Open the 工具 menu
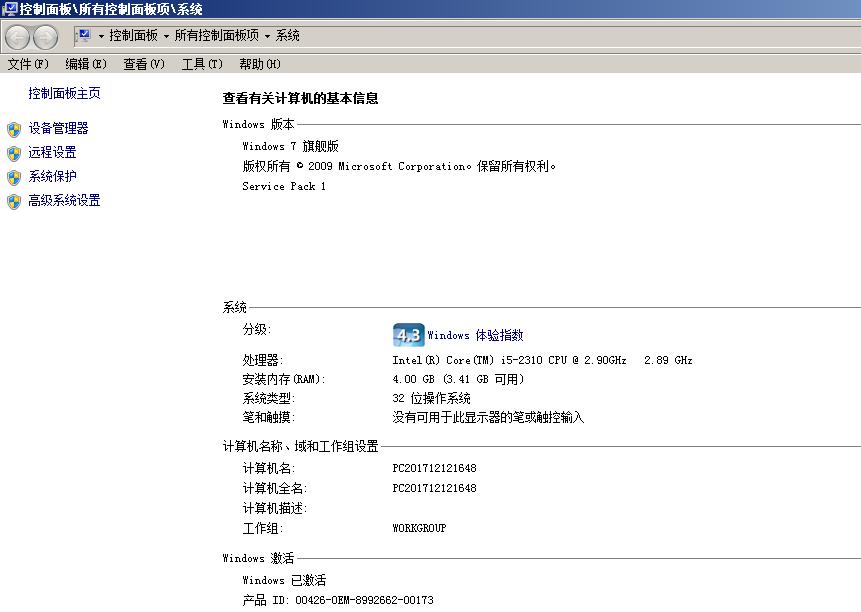The height and width of the screenshot is (612, 861). [x=201, y=62]
